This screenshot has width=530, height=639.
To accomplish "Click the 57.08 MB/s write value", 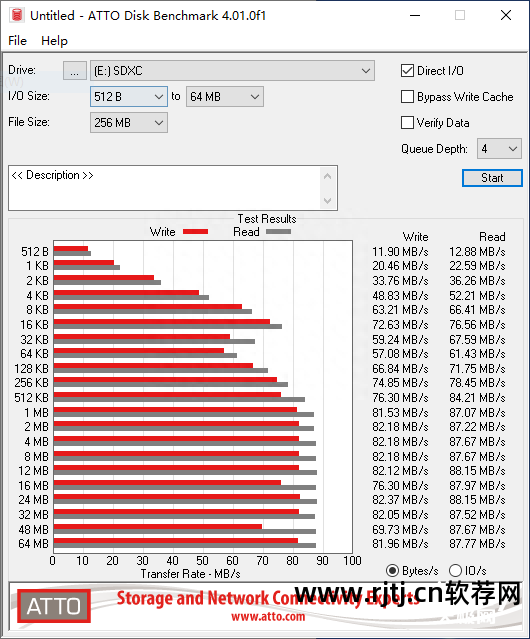I will coord(400,354).
